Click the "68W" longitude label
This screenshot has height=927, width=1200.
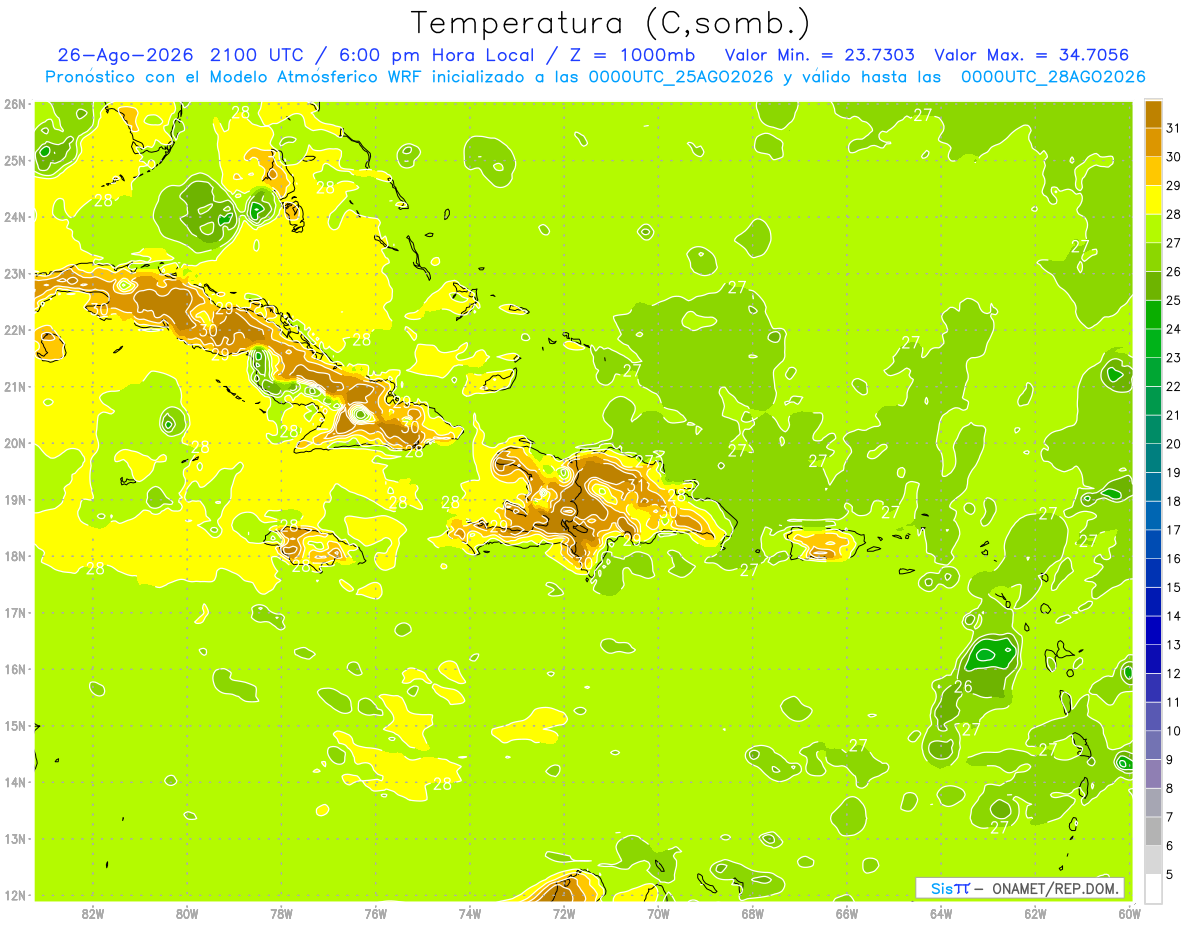coord(753,913)
